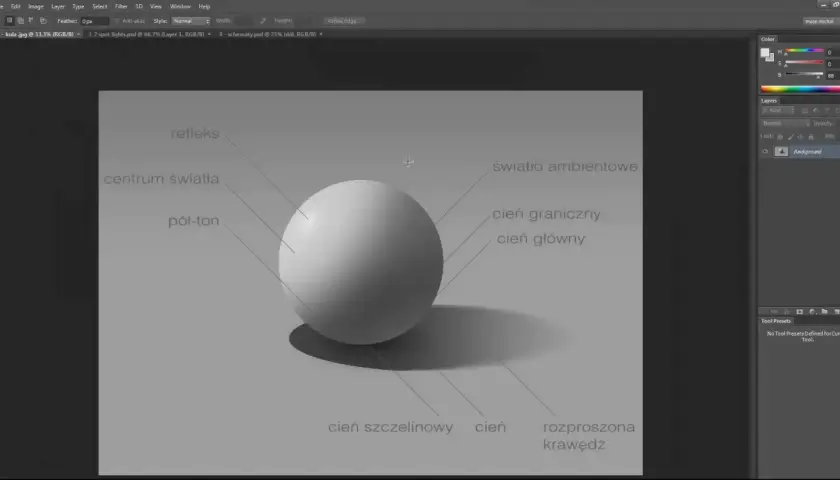
Task: Click the swap width and height icon
Action: point(262,21)
